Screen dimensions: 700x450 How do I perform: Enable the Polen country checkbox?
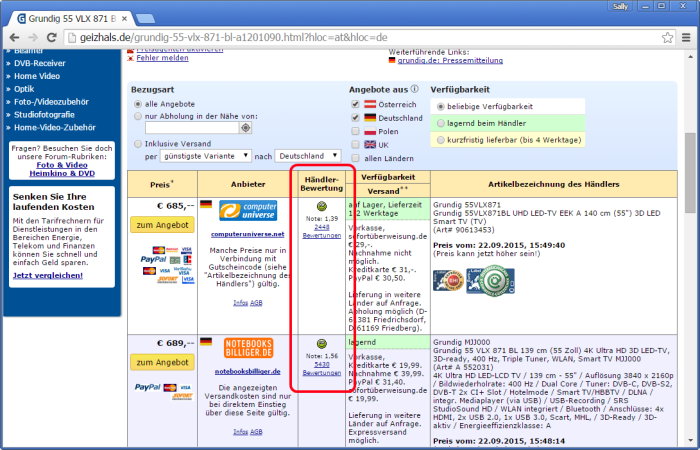coord(355,131)
